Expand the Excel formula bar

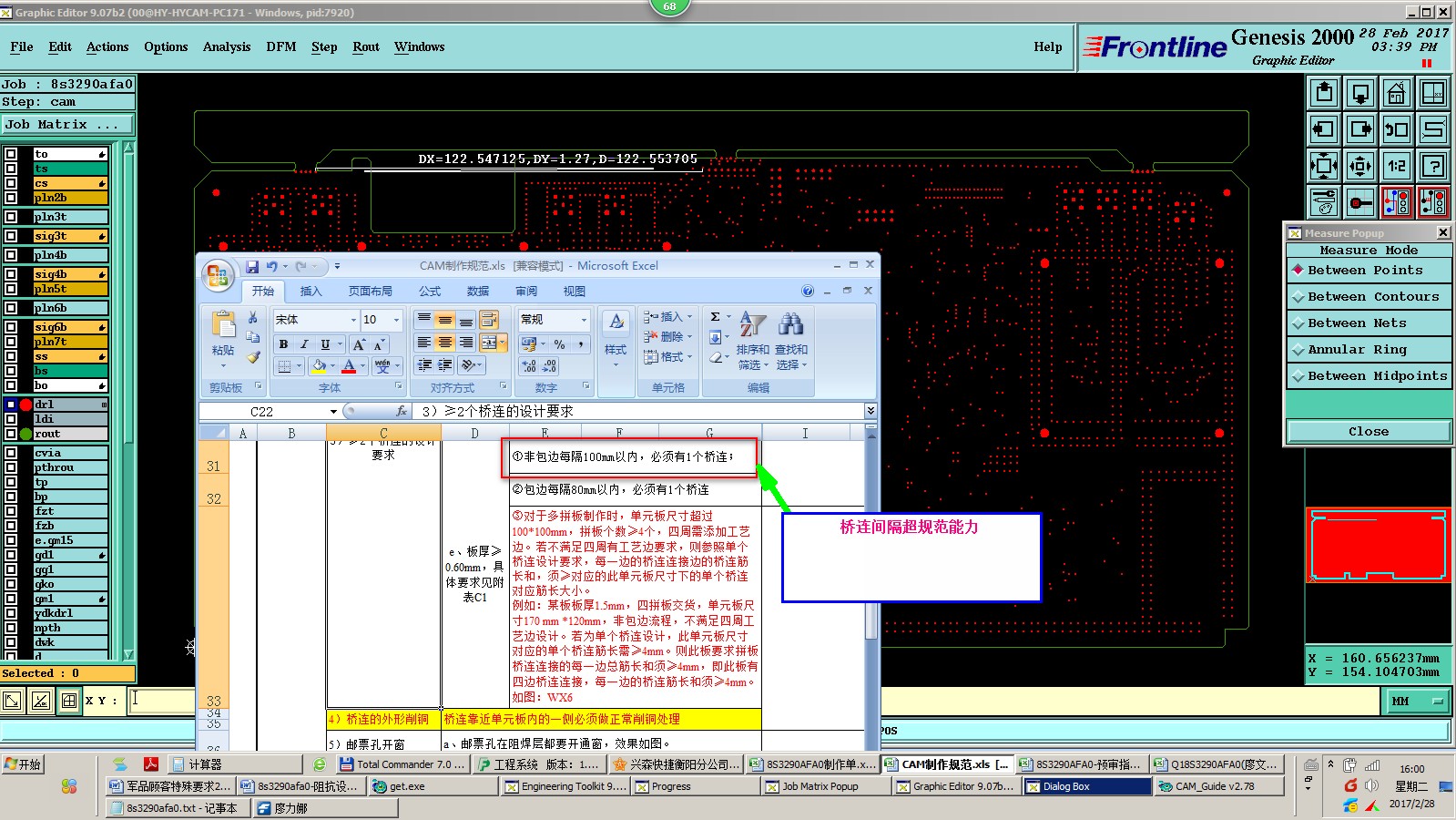871,411
